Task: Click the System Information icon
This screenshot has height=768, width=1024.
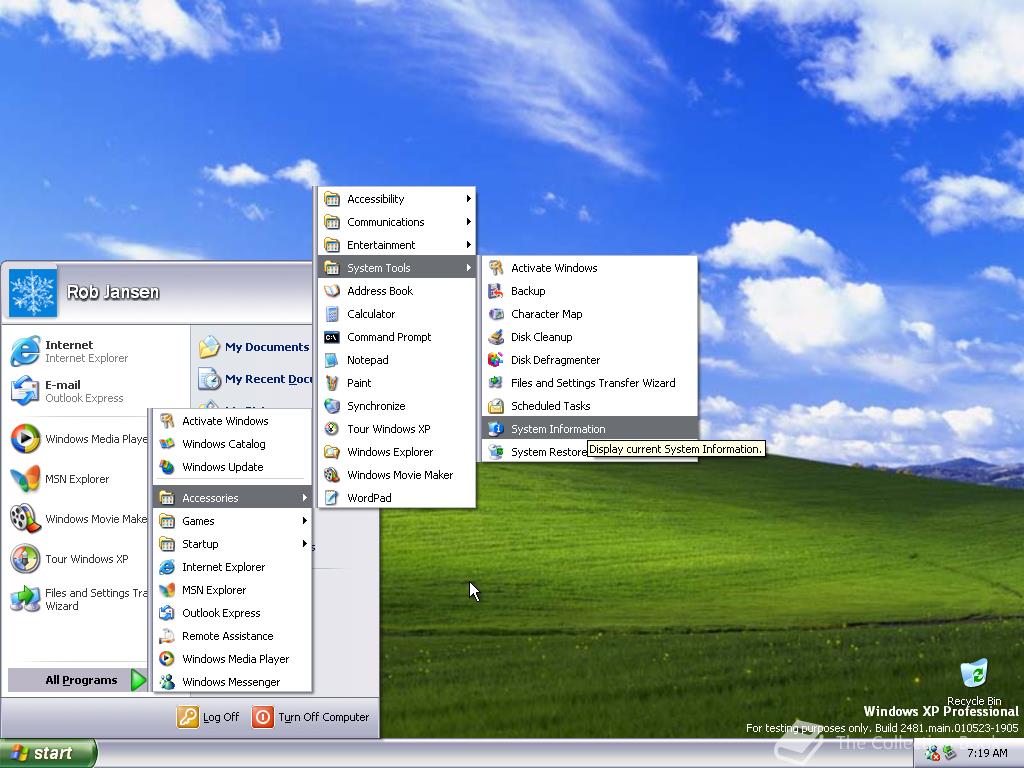Action: [x=496, y=429]
